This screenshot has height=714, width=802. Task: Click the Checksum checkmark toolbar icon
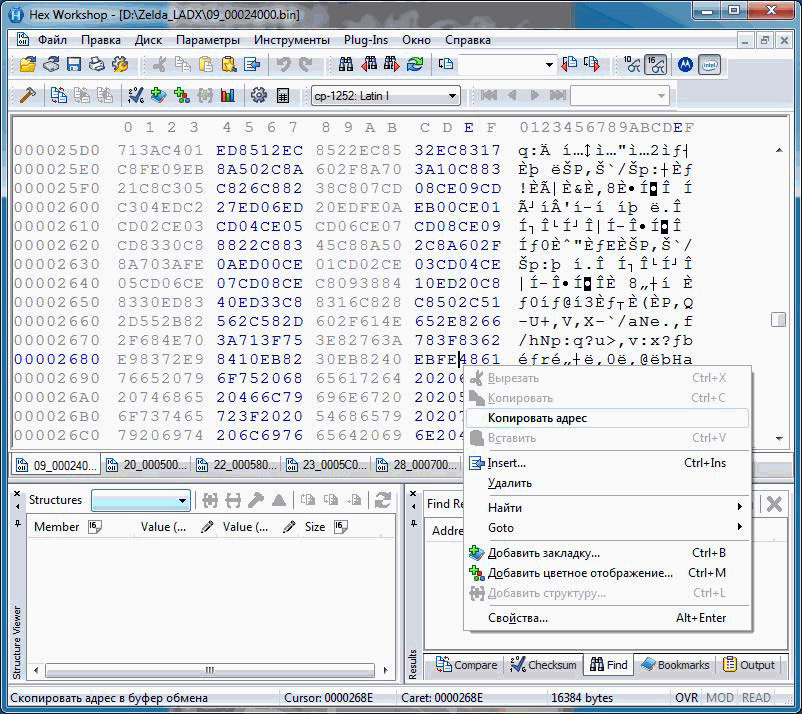[x=136, y=95]
